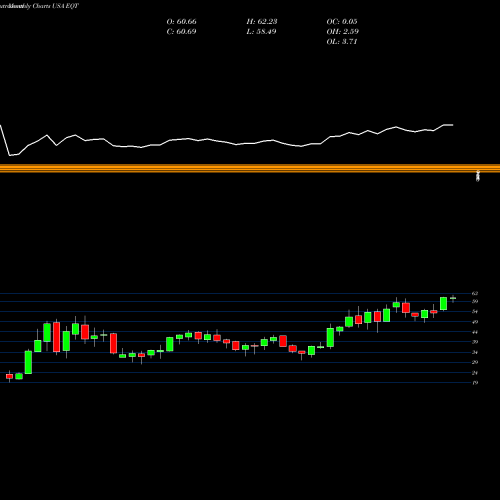The height and width of the screenshot is (500, 500).
Task: Click the 24 price axis label
Action: [475, 373]
